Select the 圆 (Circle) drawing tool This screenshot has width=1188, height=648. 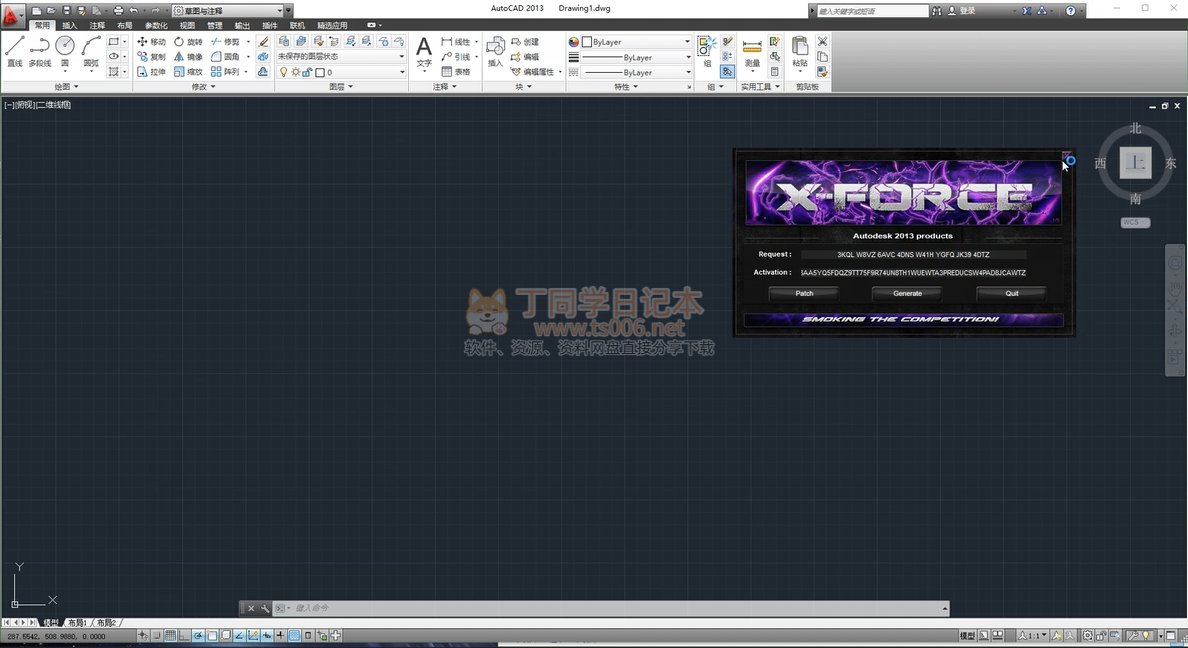click(65, 50)
